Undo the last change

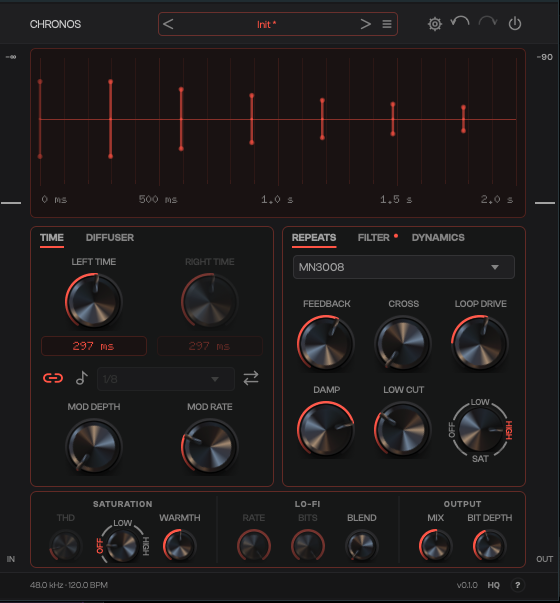coord(460,22)
